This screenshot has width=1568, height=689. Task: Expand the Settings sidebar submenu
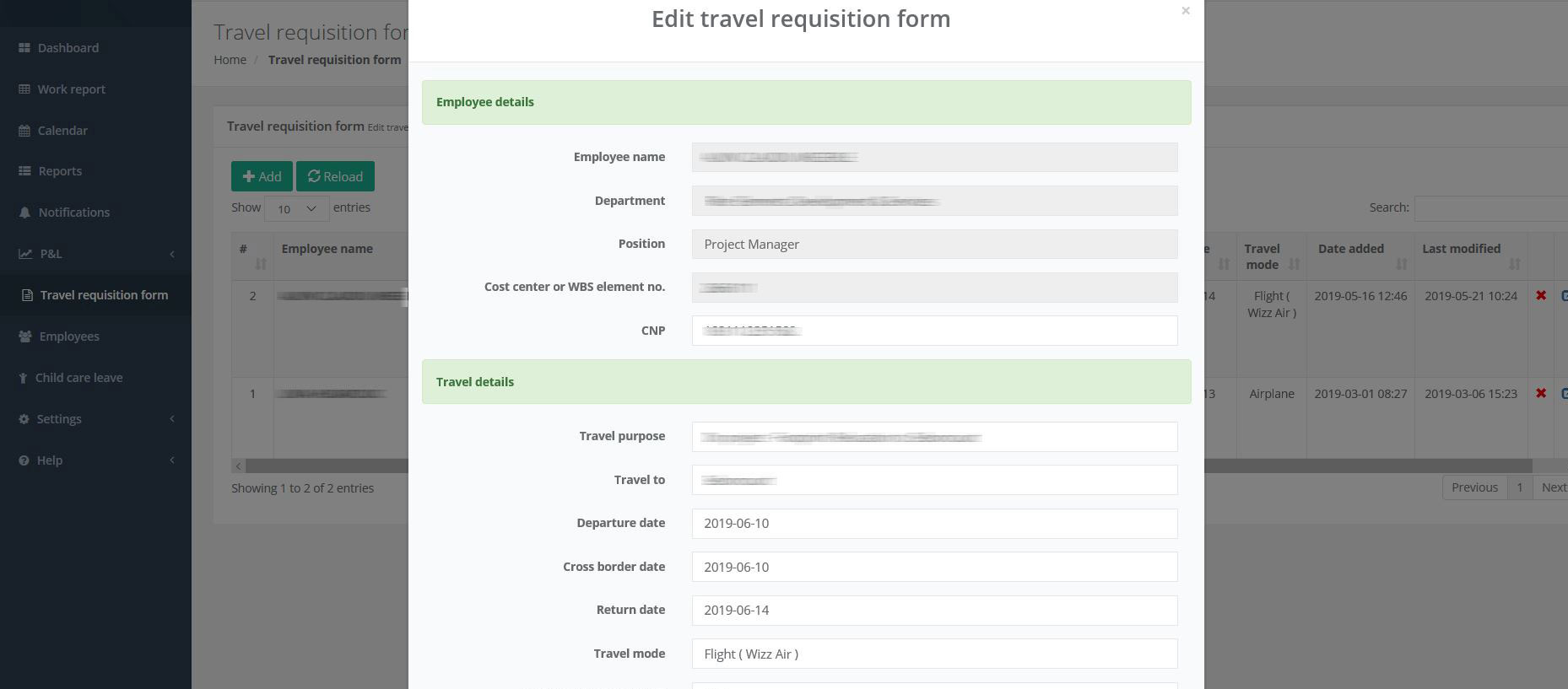click(172, 419)
